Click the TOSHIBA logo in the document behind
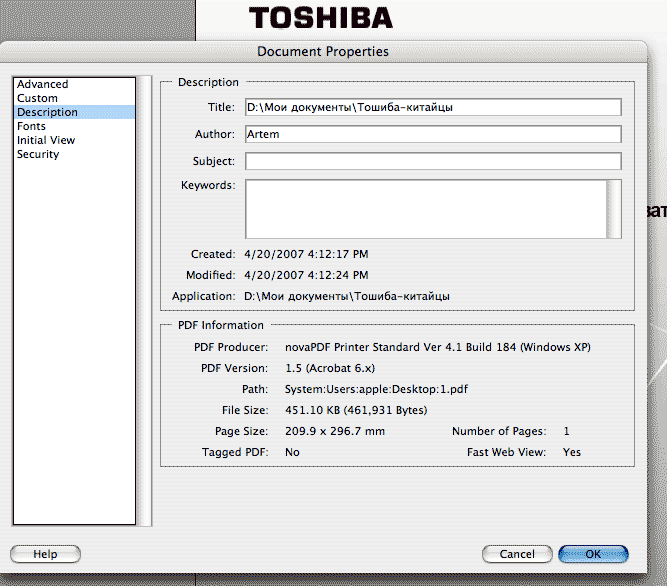This screenshot has height=586, width=667. (x=321, y=18)
